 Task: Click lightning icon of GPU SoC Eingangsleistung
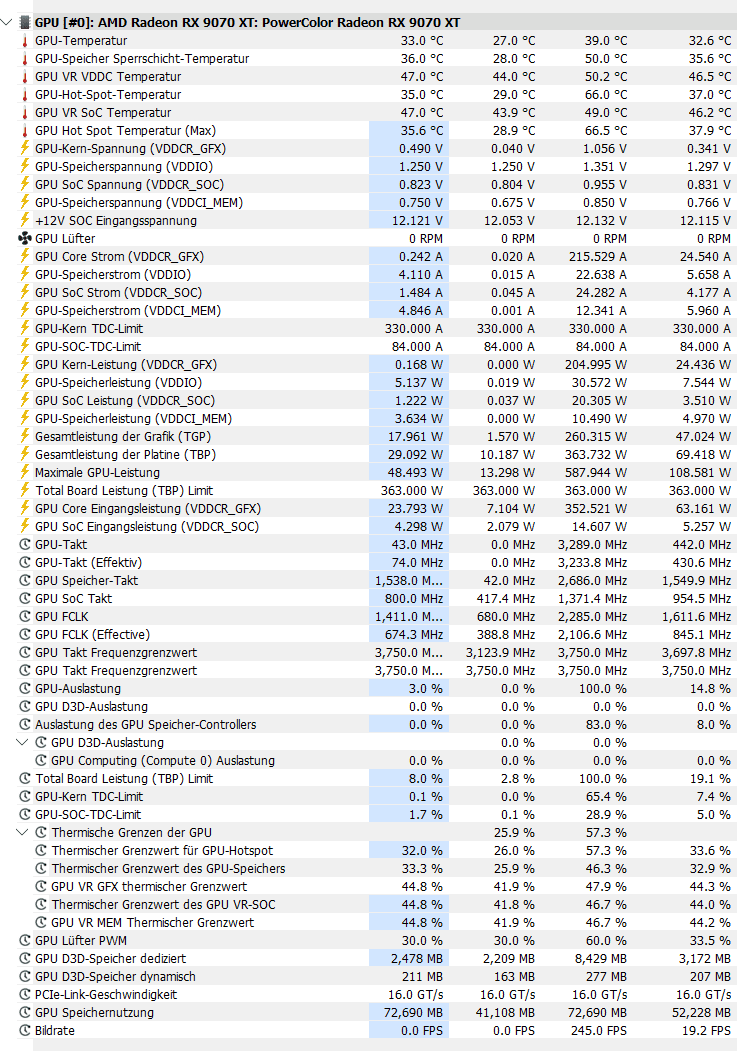tap(25, 526)
